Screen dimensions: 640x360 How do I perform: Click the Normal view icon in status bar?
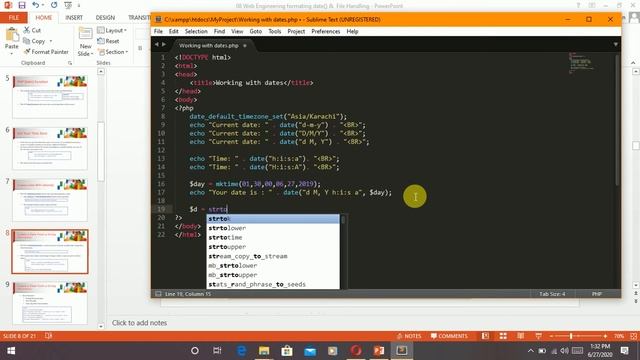tap(485, 336)
